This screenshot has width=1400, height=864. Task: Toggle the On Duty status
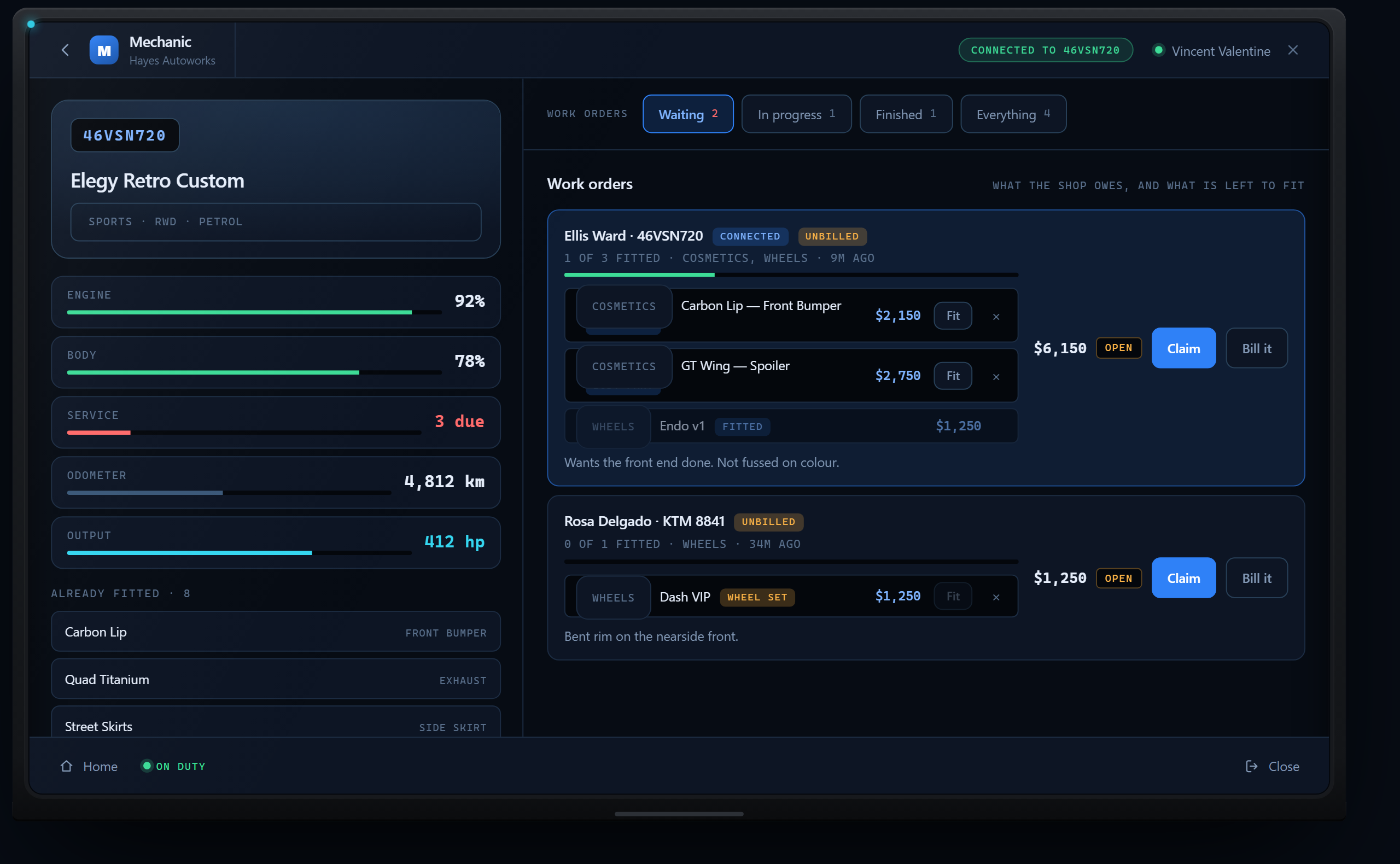tap(173, 766)
